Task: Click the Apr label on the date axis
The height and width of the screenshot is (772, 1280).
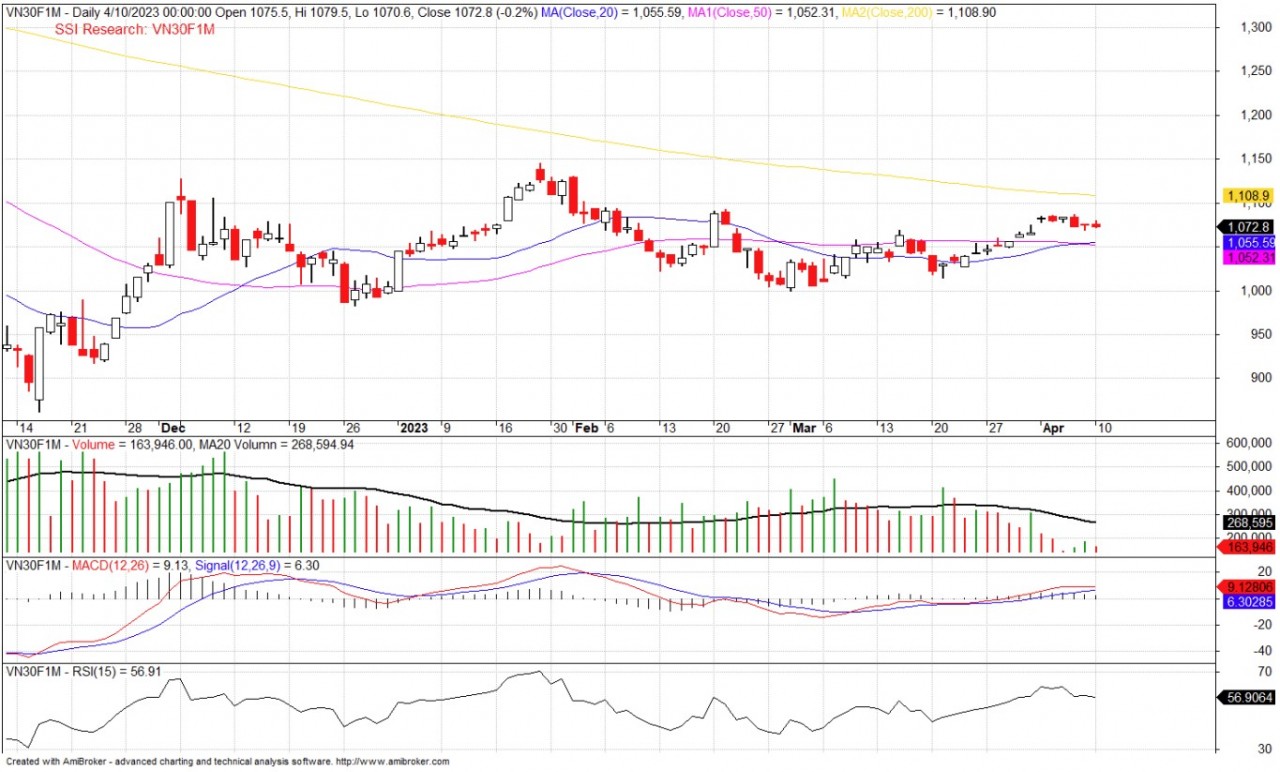Action: click(1053, 427)
